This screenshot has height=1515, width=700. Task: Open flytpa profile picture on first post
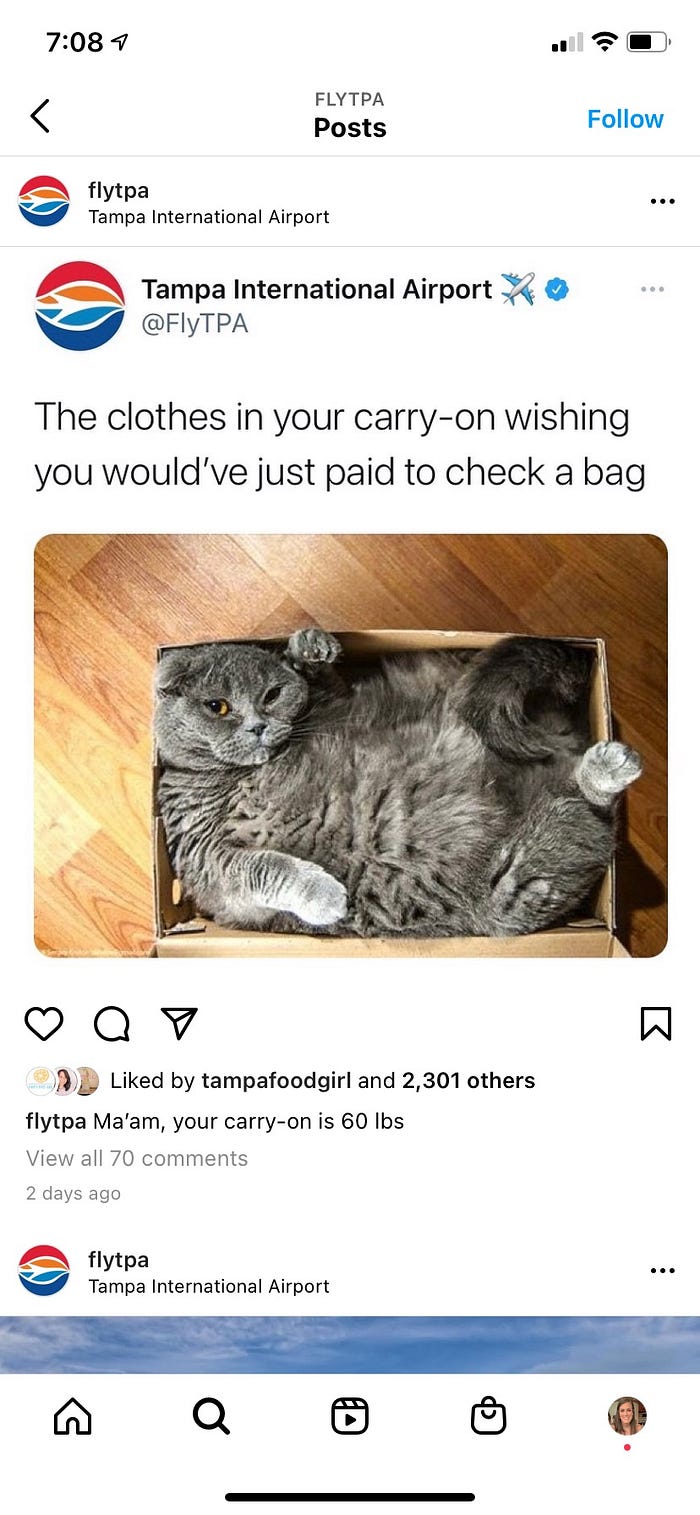44,201
